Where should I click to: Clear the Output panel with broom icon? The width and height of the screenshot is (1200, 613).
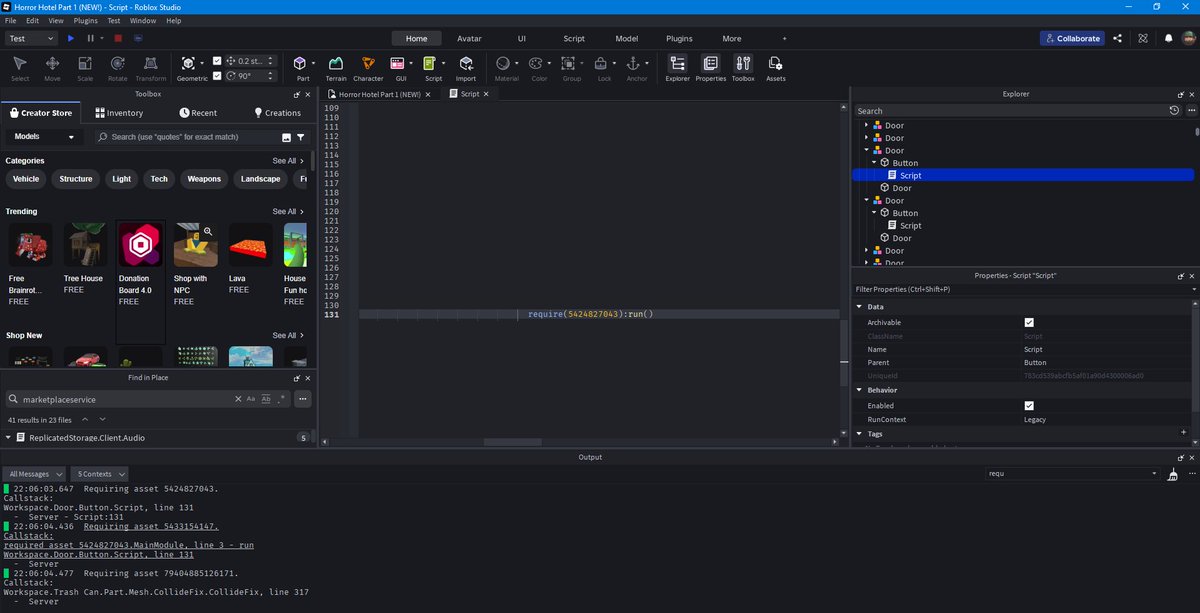pos(1172,473)
